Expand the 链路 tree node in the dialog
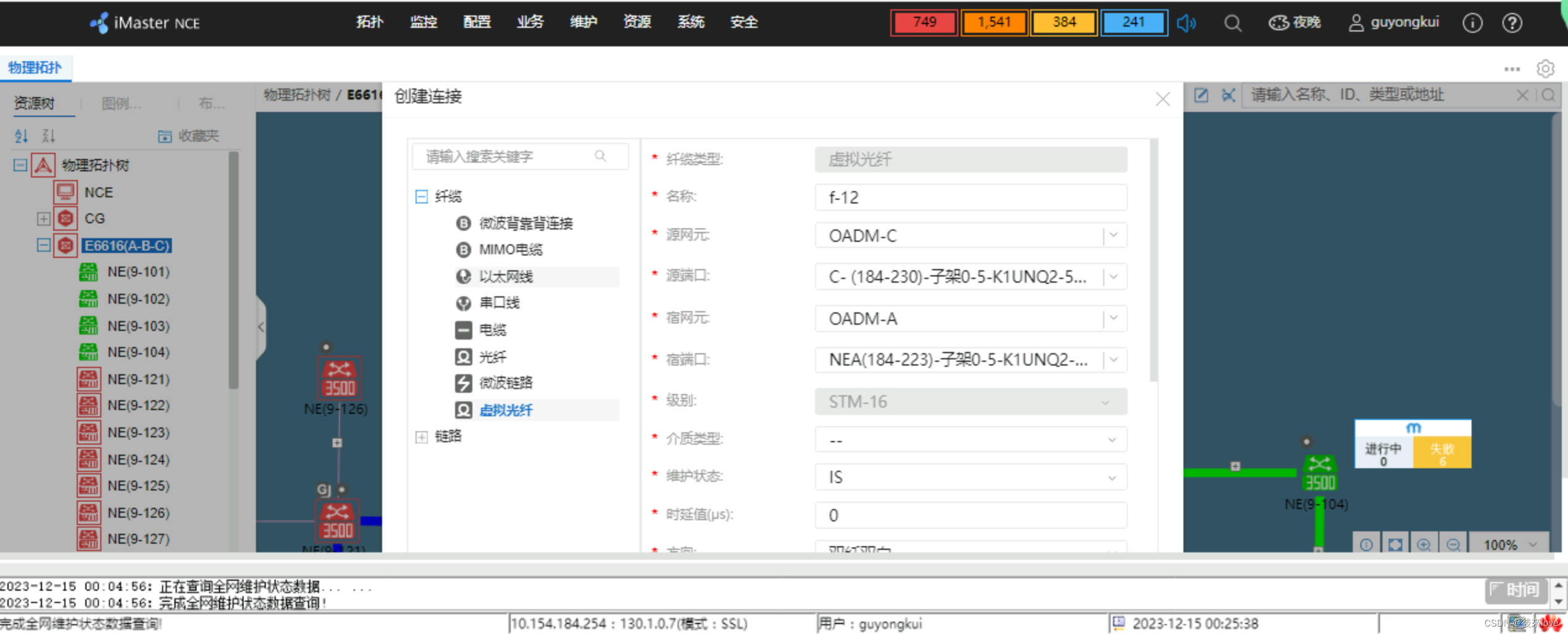The image size is (1568, 634). click(422, 437)
